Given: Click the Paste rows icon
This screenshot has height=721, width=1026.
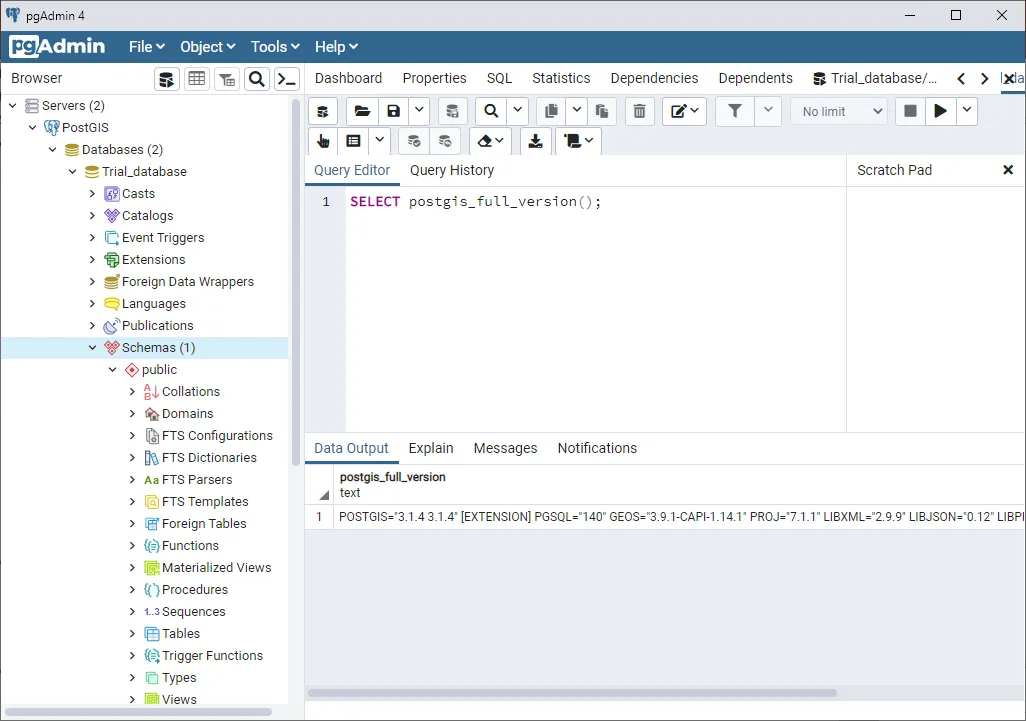Looking at the screenshot, I should (x=602, y=111).
